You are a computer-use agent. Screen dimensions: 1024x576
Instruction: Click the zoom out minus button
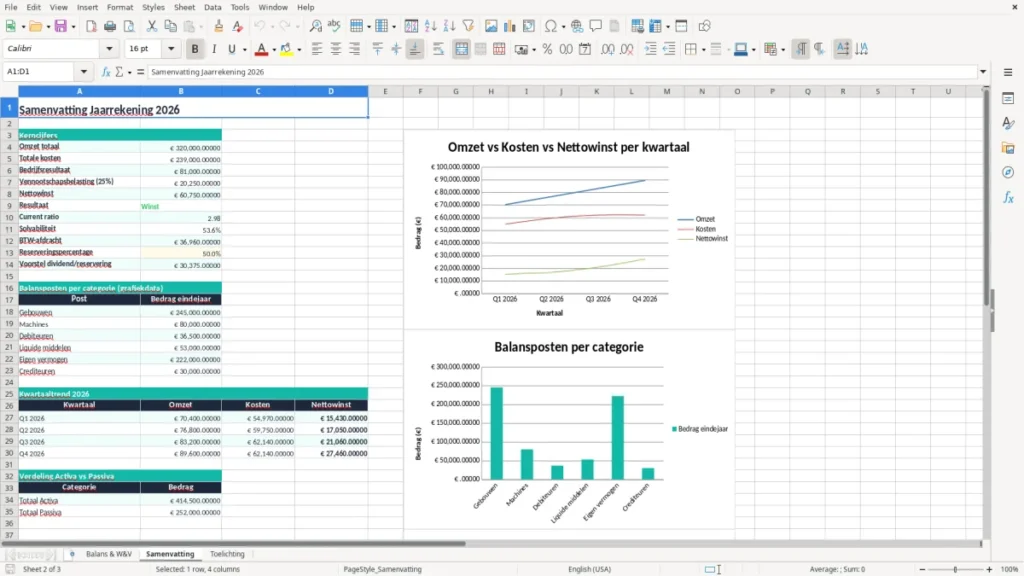[922, 569]
